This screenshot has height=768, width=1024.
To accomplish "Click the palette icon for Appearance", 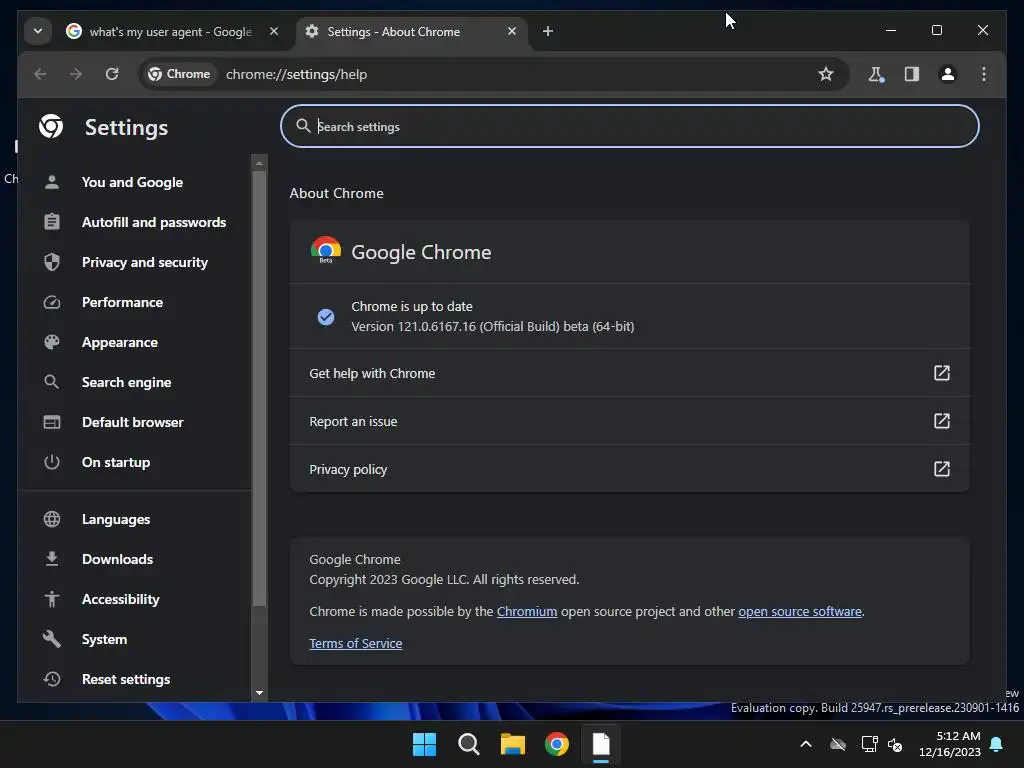I will tap(52, 342).
